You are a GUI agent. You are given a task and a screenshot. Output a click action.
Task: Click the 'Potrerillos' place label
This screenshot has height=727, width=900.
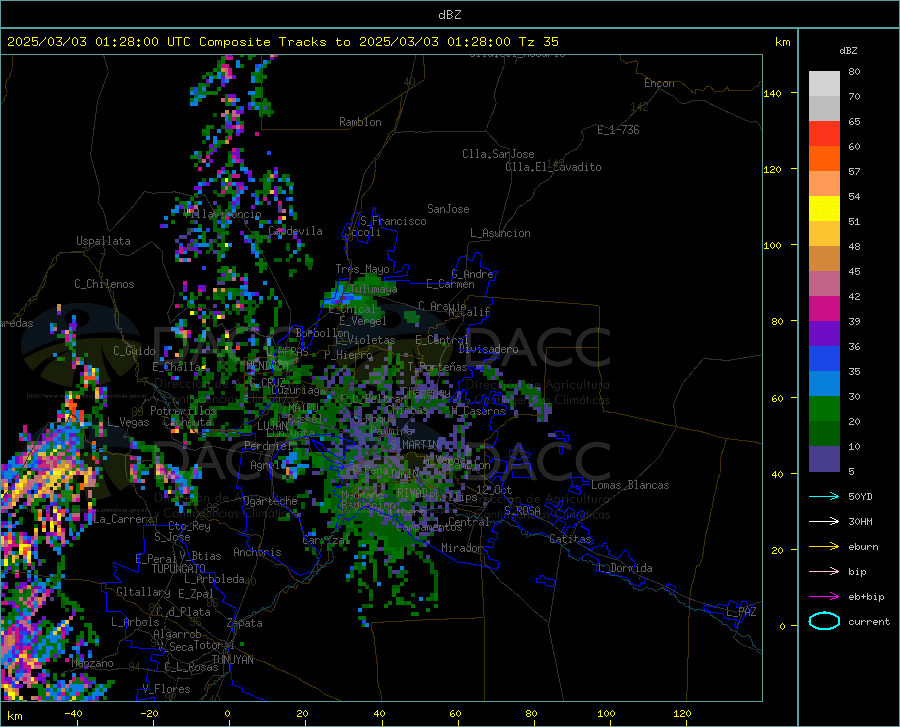pos(183,411)
